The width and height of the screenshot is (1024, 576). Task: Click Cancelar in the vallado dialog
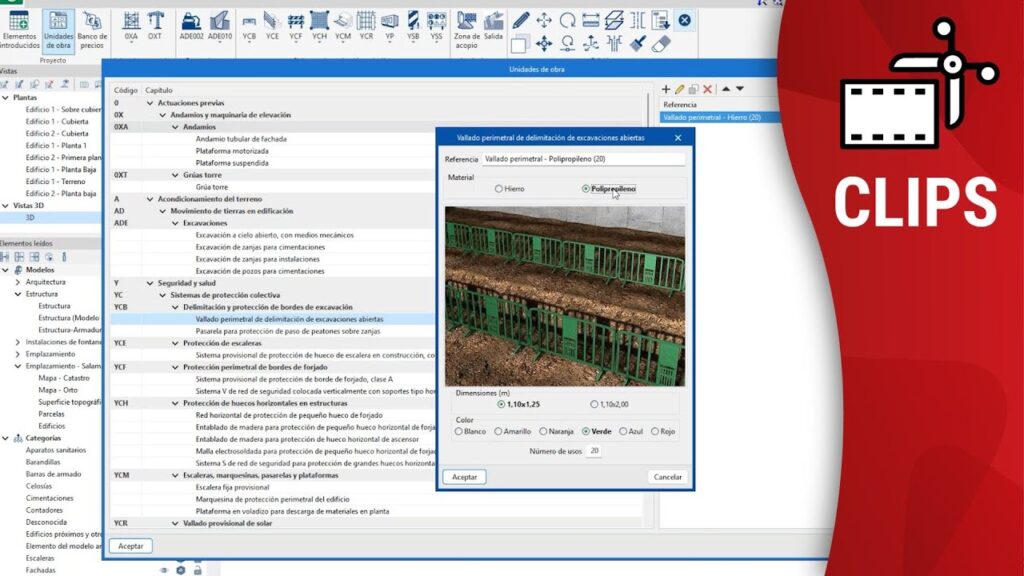point(667,477)
